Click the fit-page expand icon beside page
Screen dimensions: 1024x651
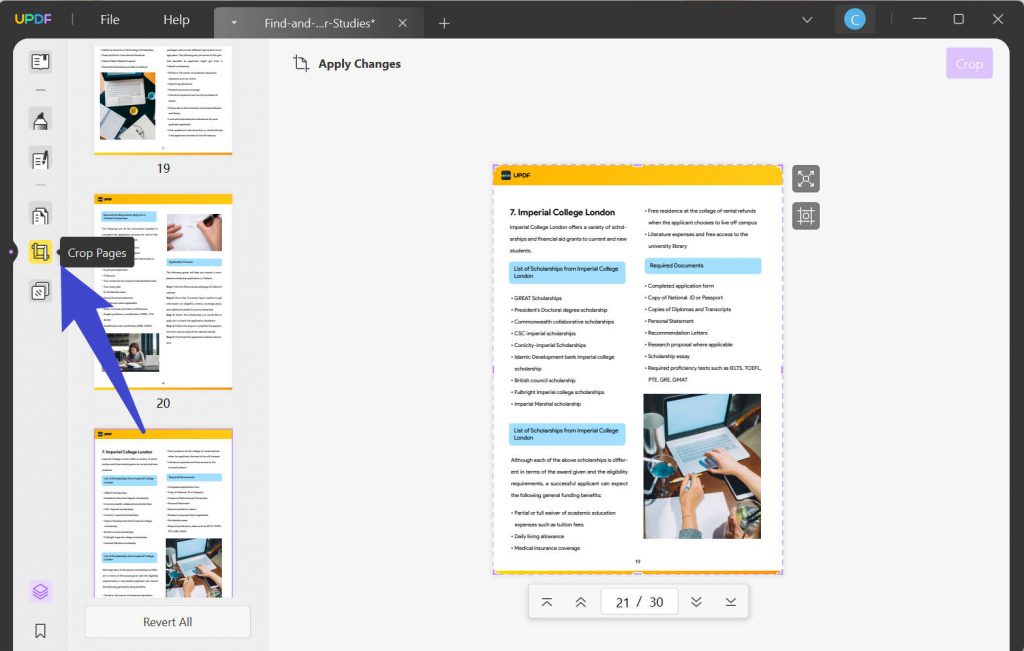coord(806,179)
